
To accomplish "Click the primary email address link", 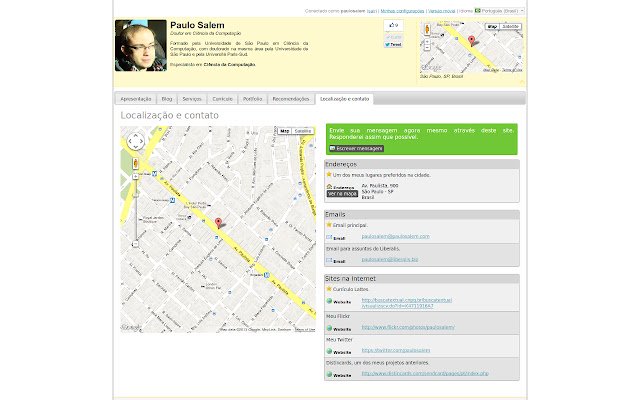I will tap(395, 236).
